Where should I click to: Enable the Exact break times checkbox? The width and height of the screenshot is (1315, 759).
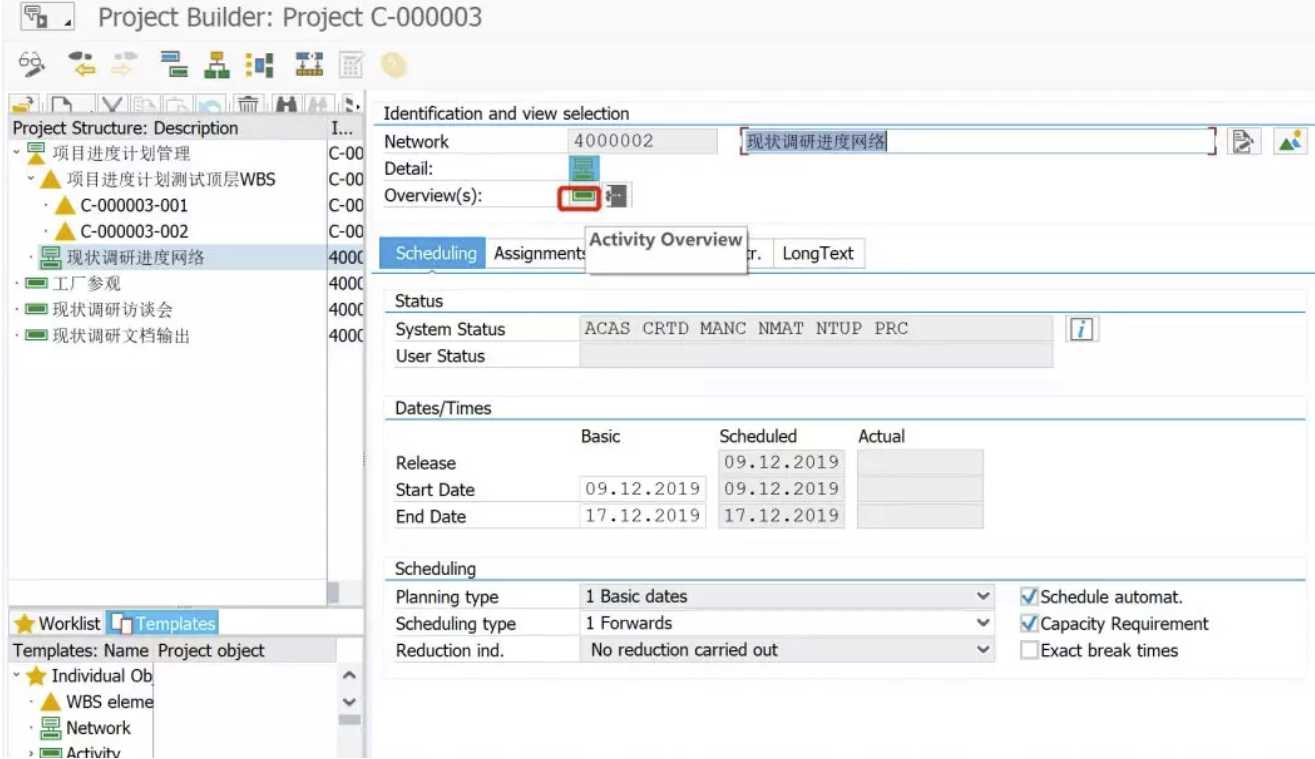click(1029, 651)
